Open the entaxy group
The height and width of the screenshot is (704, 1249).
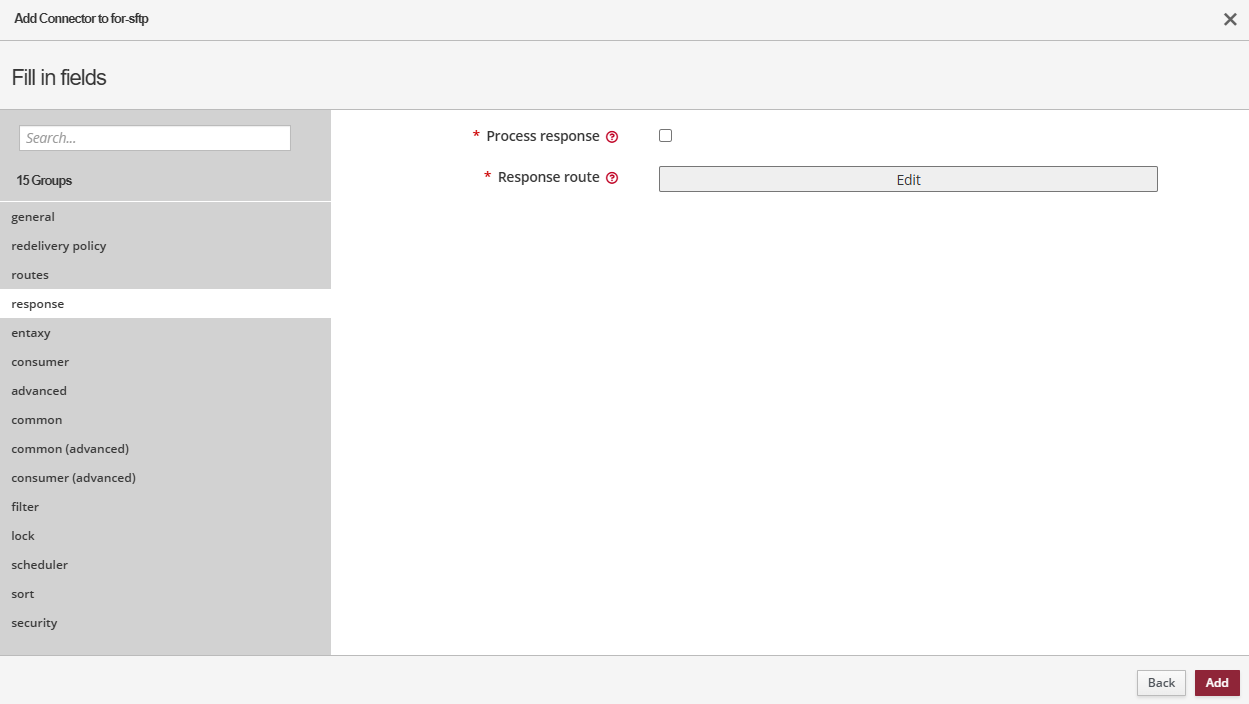(31, 333)
